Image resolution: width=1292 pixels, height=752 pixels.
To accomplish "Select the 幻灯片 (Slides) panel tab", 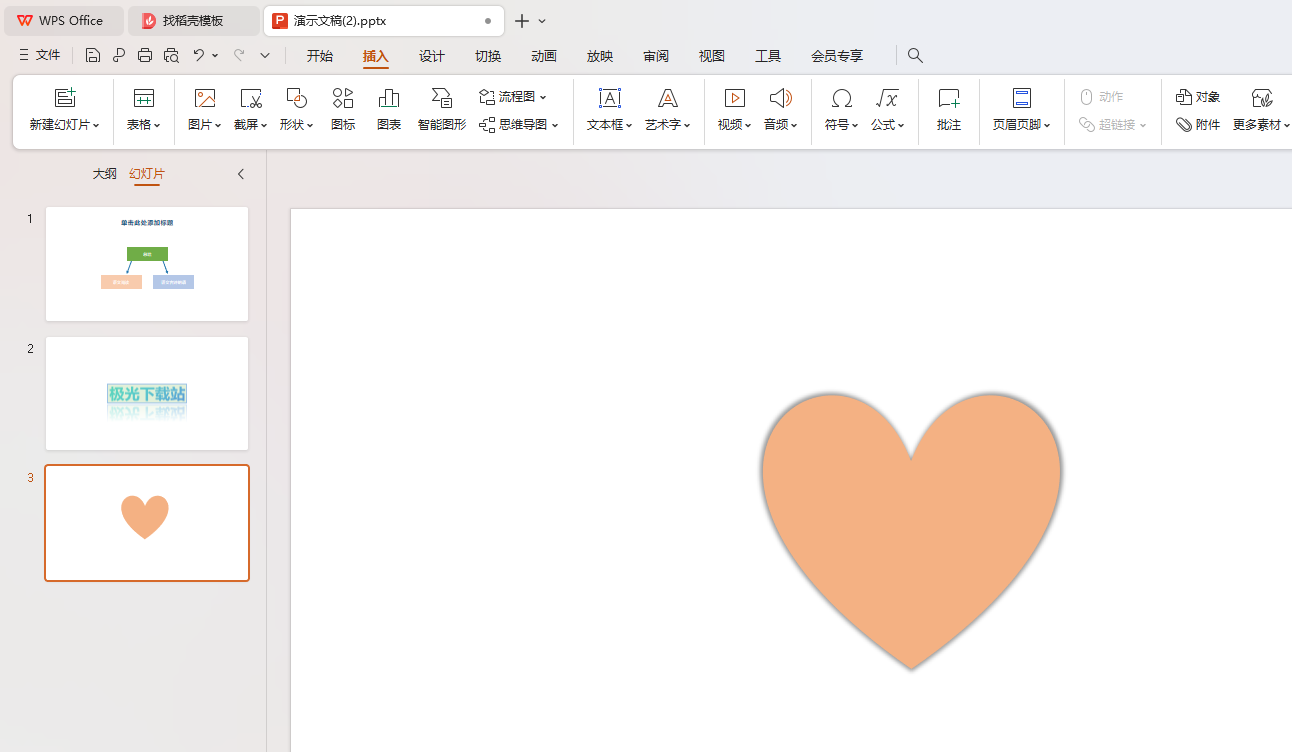I will point(147,174).
